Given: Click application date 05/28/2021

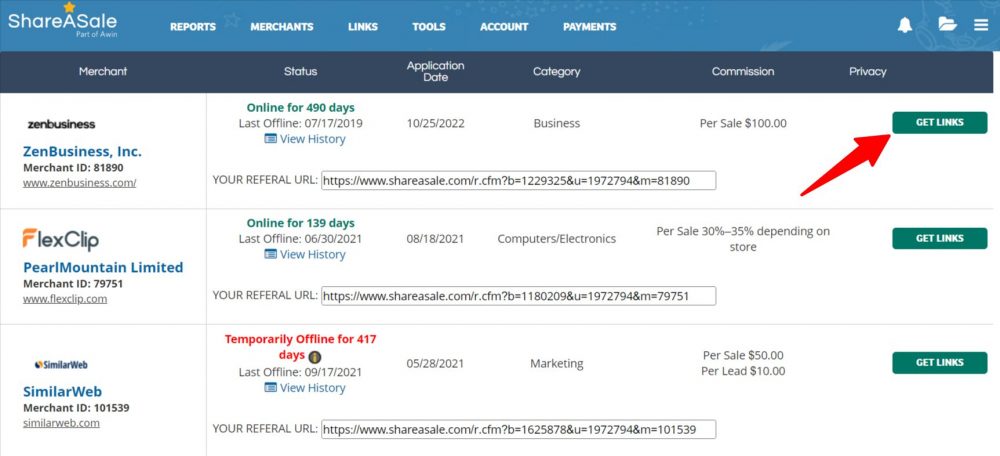Looking at the screenshot, I should tap(436, 364).
